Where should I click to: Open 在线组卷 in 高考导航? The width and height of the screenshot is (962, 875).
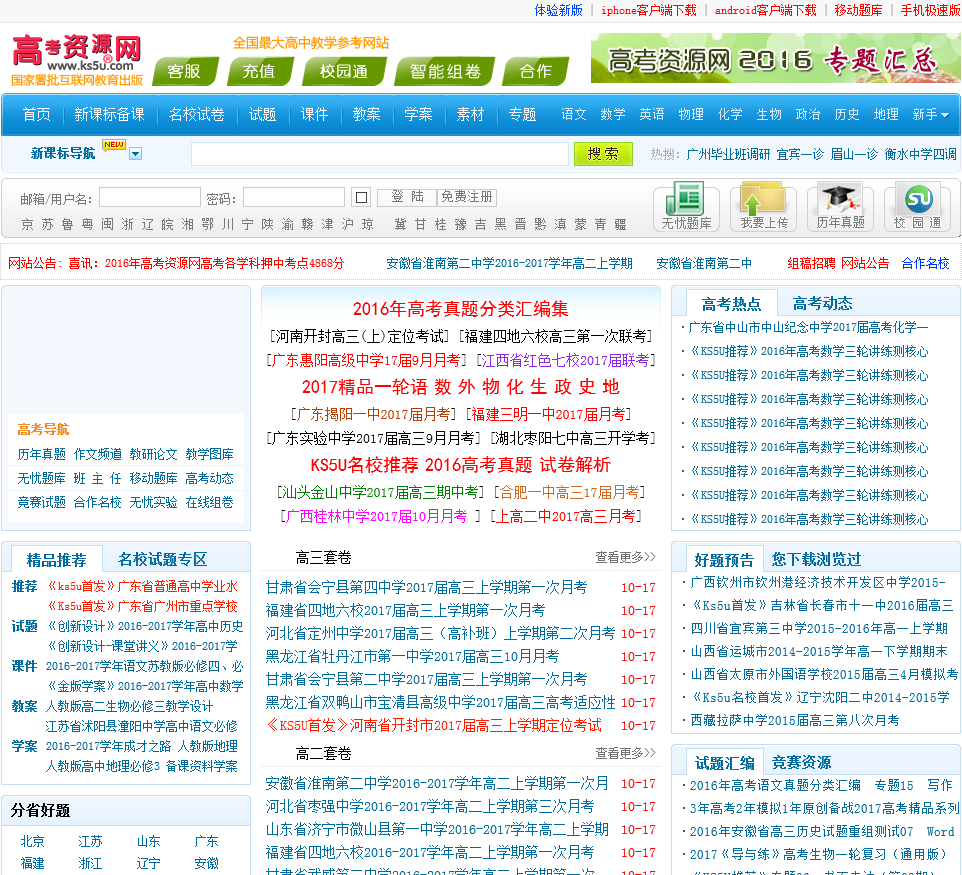click(209, 502)
